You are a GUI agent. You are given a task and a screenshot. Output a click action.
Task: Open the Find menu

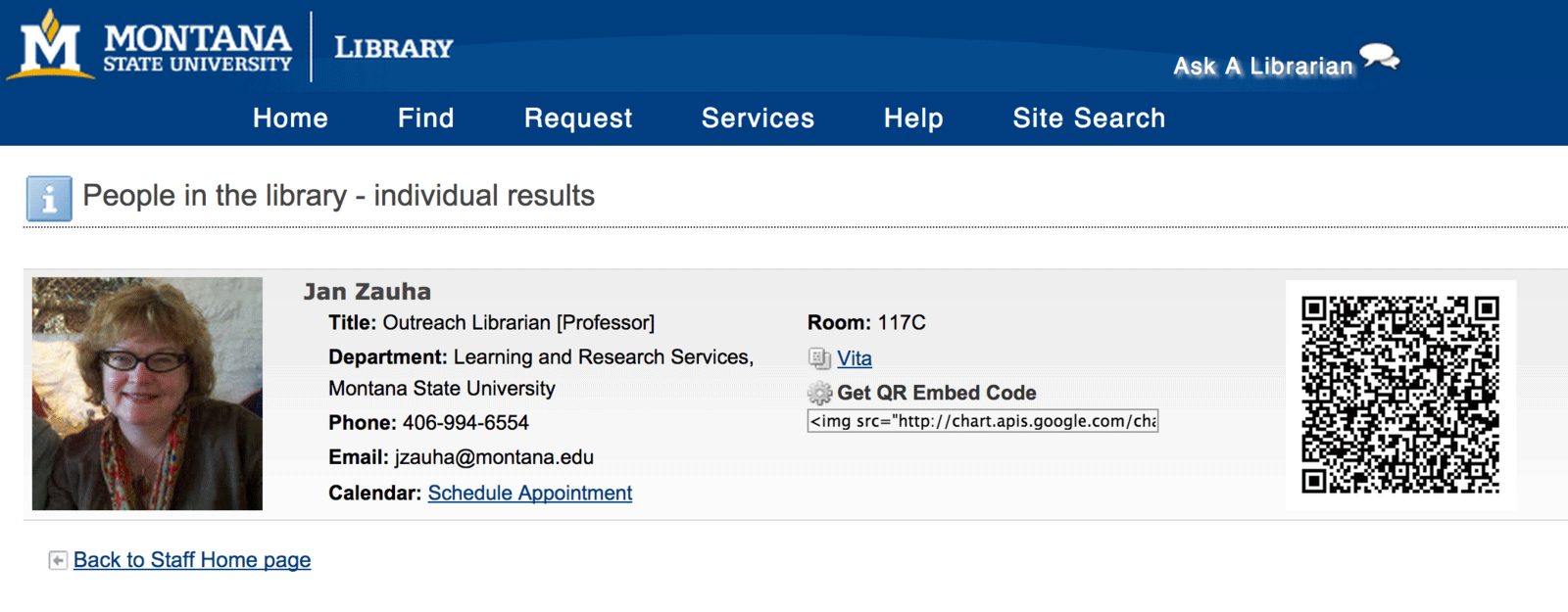click(x=425, y=118)
